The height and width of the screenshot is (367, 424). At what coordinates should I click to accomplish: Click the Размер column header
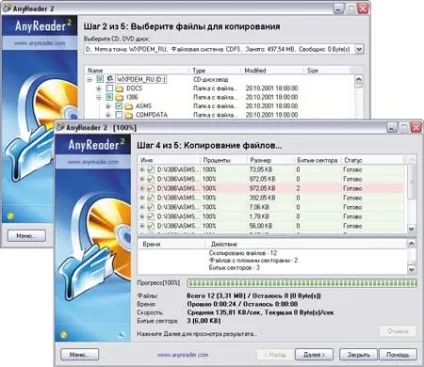pos(270,160)
